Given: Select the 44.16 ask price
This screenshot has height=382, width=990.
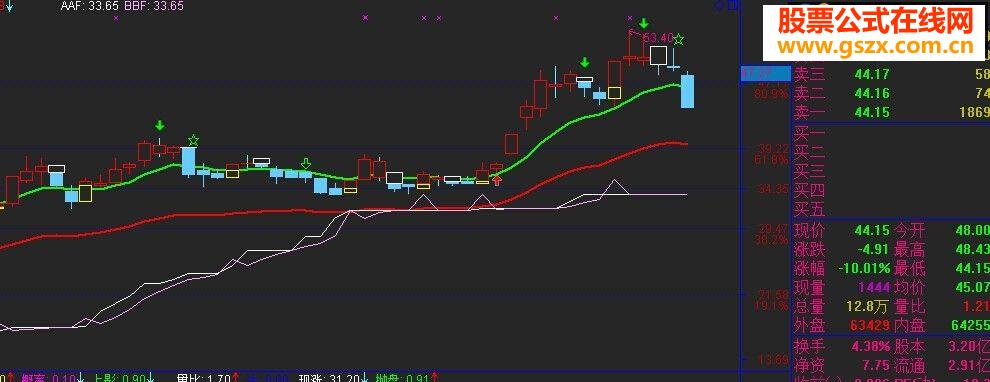Looking at the screenshot, I should point(872,93).
